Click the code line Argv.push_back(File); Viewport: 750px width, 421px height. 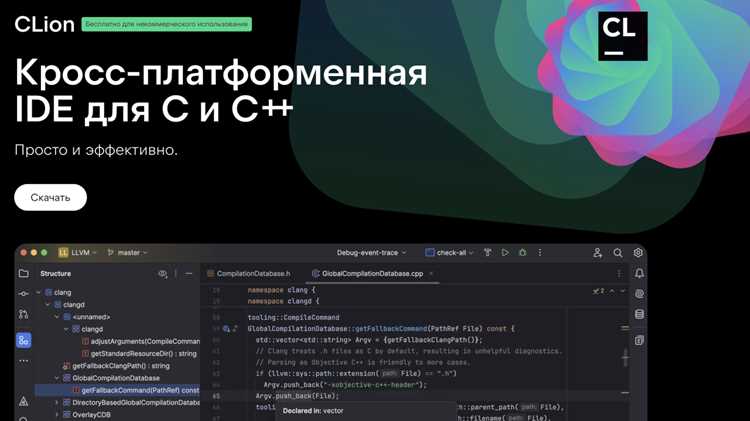[297, 396]
